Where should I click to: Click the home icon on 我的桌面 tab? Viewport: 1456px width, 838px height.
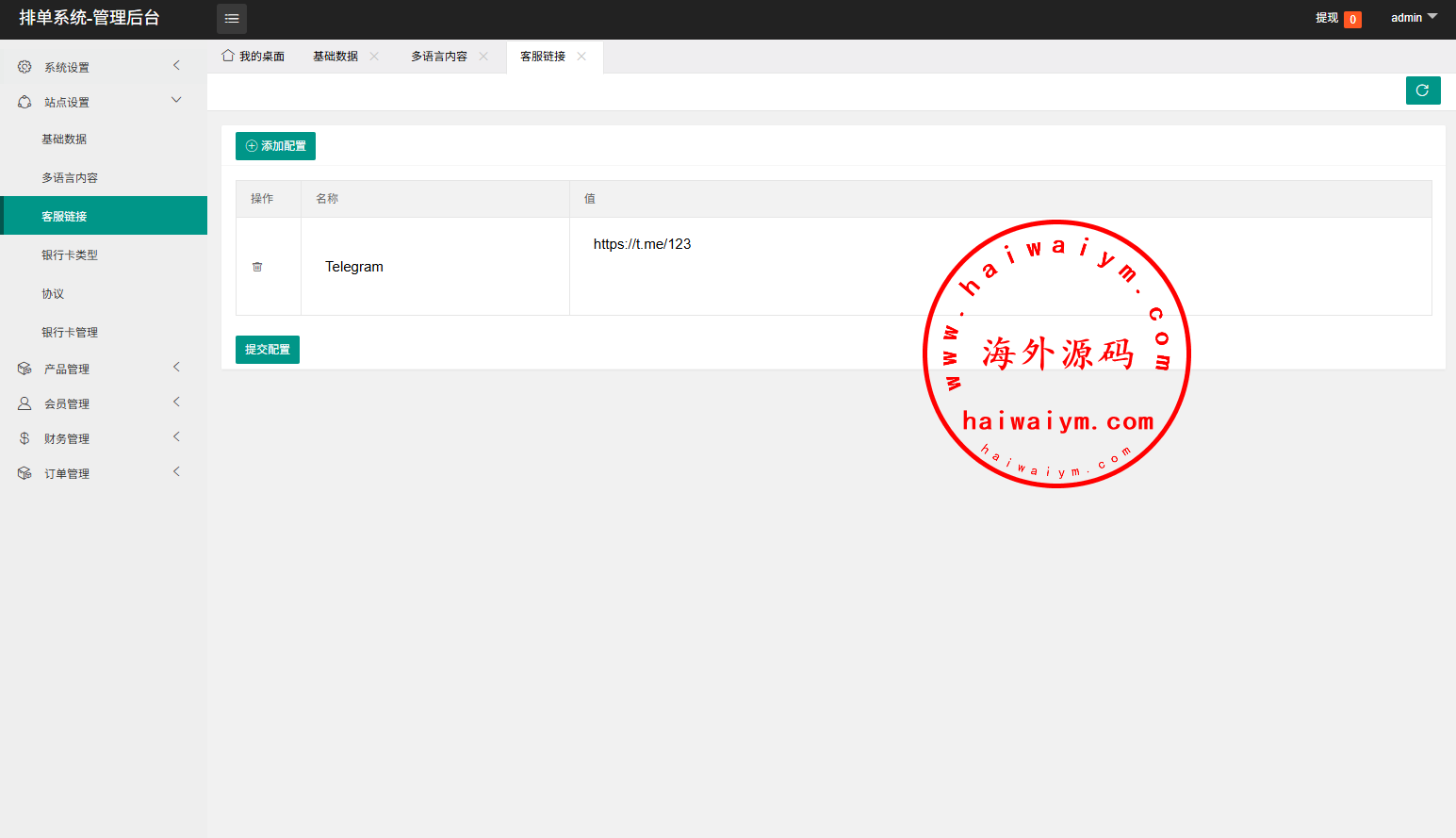(x=228, y=56)
